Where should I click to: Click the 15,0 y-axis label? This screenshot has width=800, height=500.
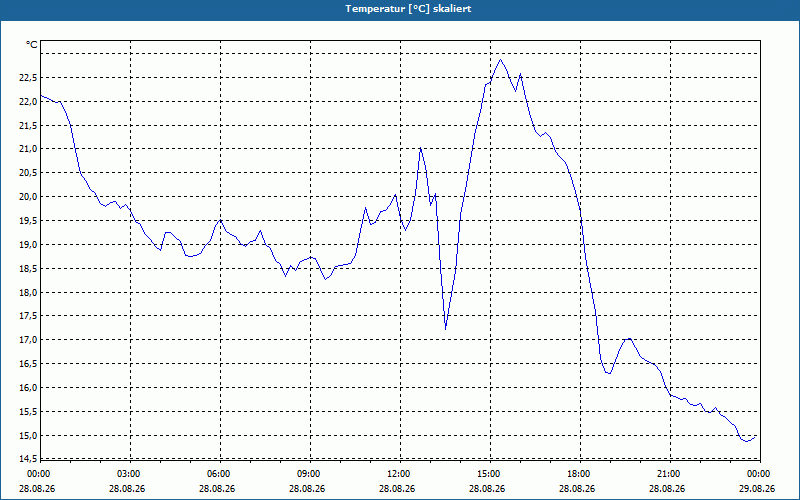29,436
